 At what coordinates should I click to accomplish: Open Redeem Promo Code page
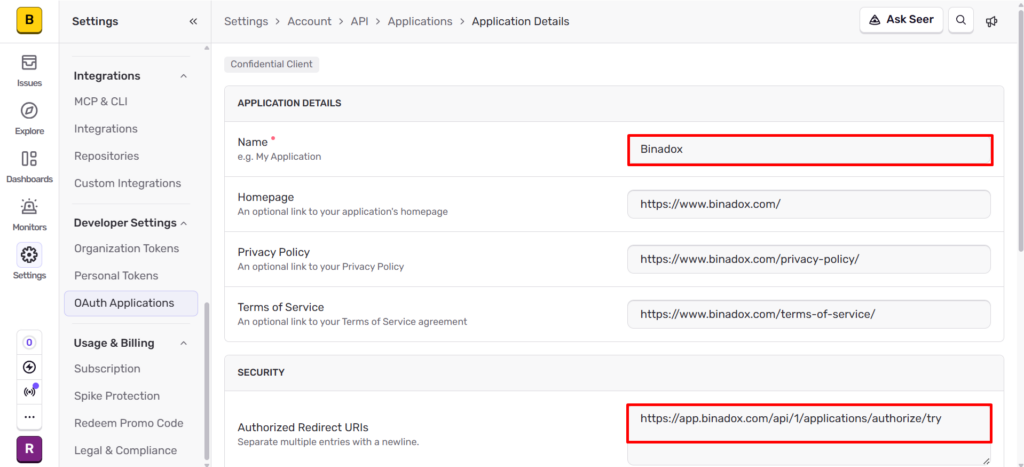click(131, 423)
